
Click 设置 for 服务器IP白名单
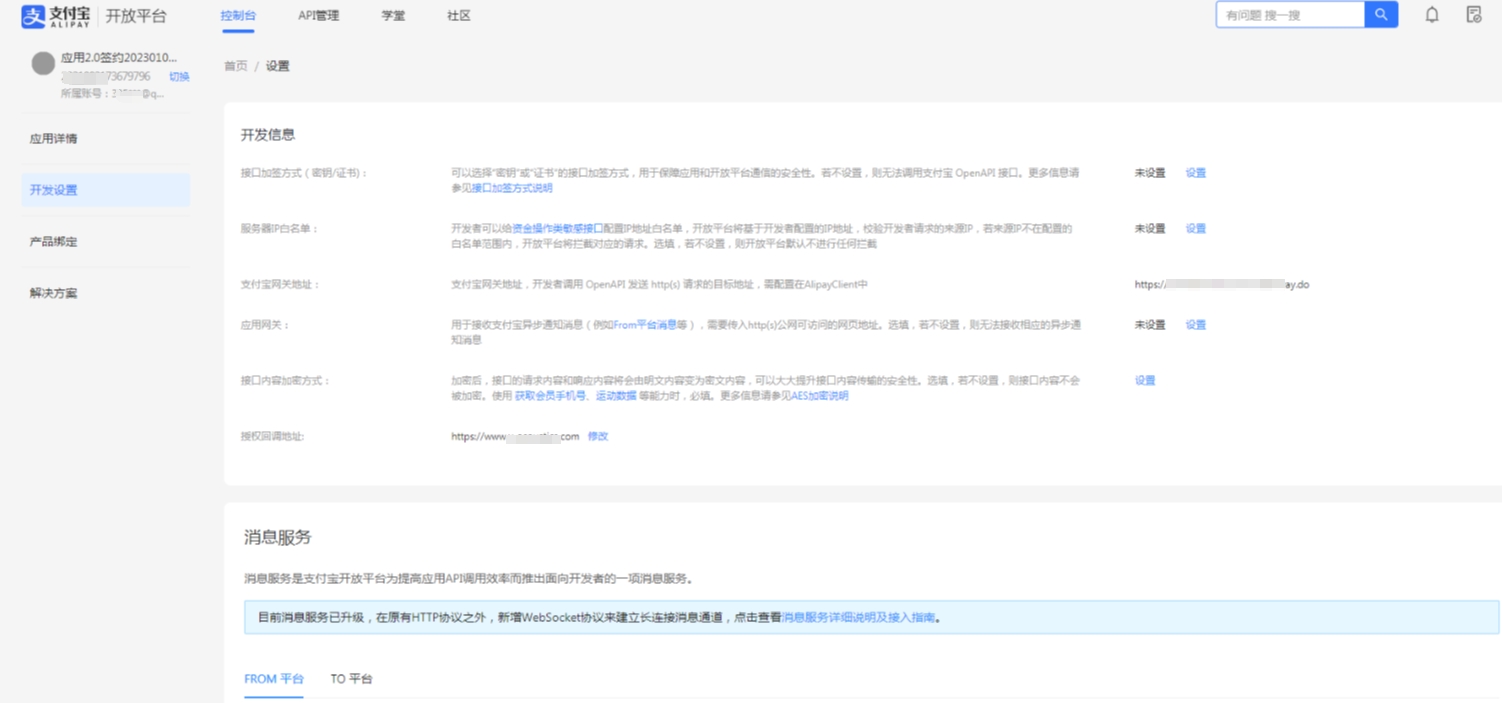[x=1195, y=229]
